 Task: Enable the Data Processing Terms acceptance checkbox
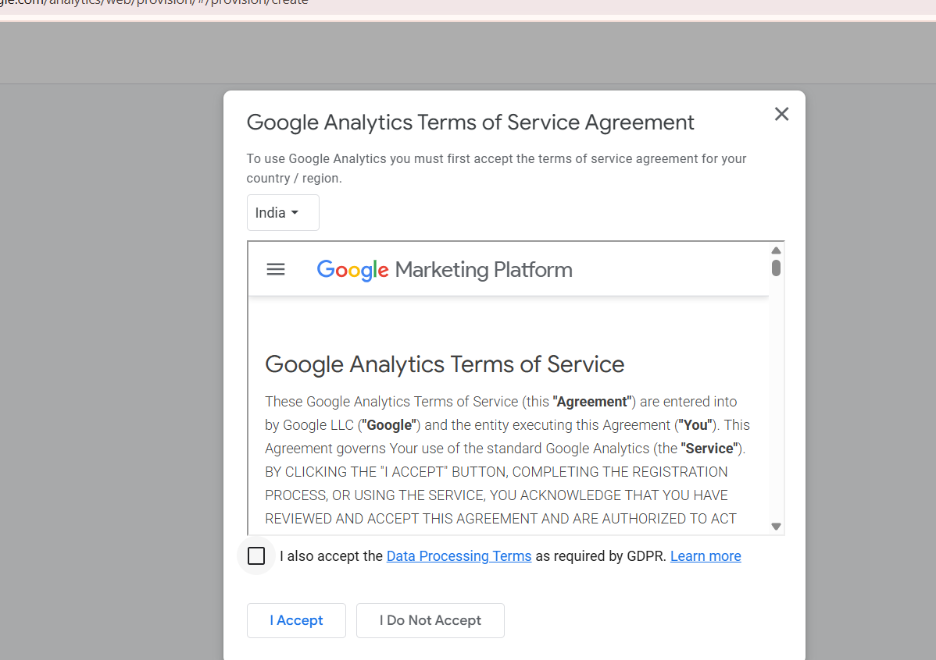tap(256, 556)
